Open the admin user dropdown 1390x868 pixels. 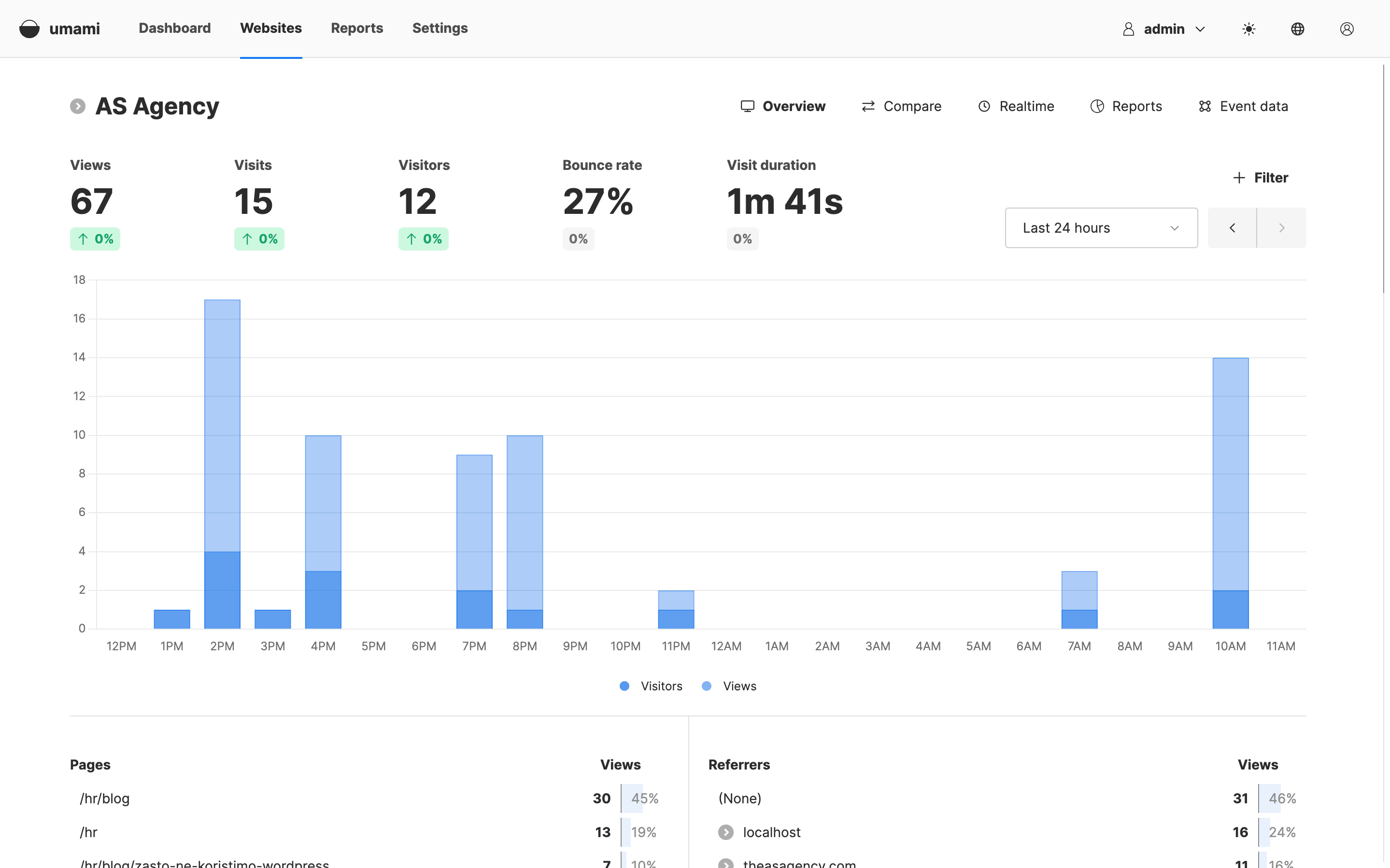coord(1164,28)
